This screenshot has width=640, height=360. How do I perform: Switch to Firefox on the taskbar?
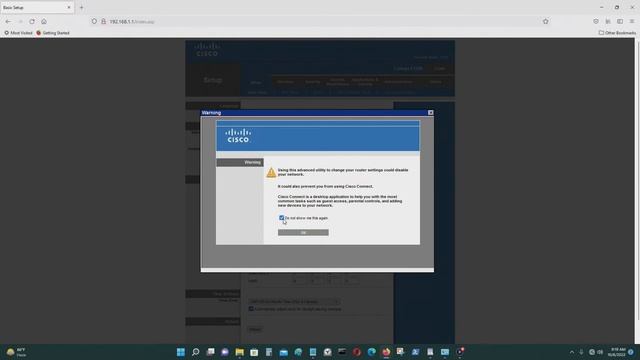386,352
